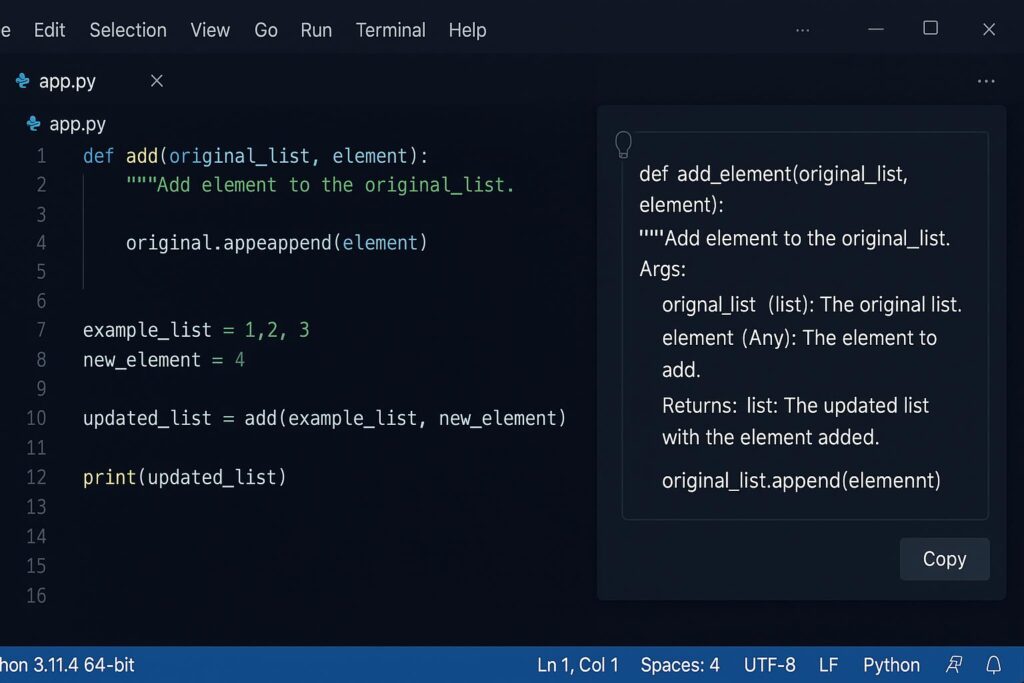The image size is (1024, 683).
Task: Click 'UTF-8' encoding status item
Action: tap(769, 665)
